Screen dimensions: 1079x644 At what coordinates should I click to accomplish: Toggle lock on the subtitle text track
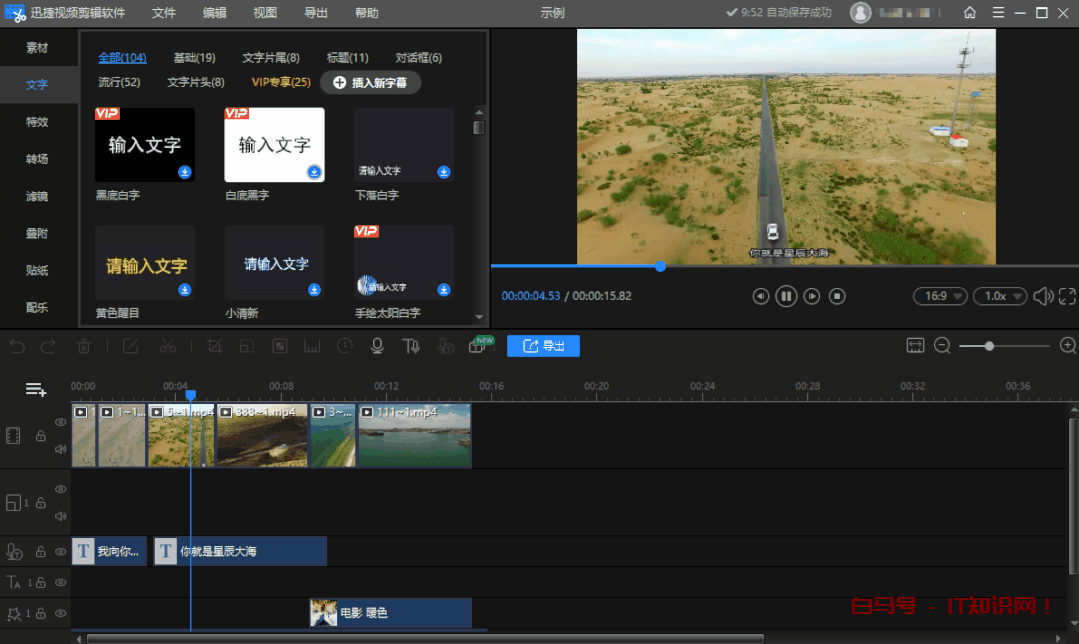[x=41, y=551]
